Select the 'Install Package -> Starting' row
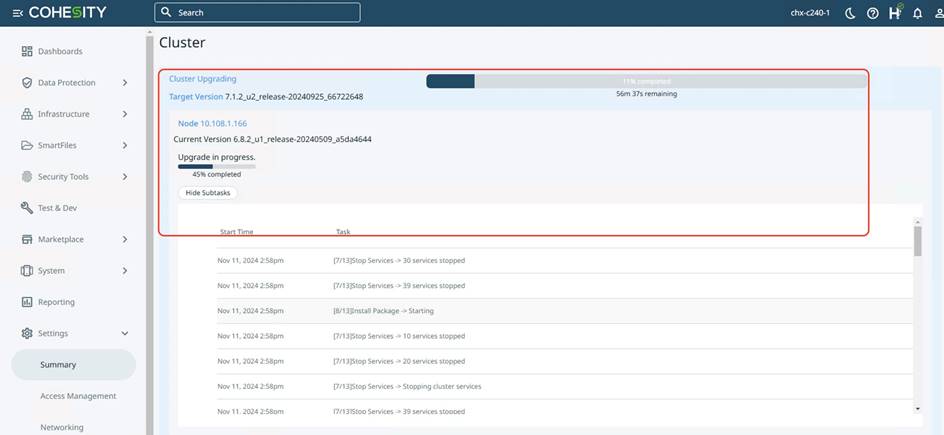 click(x=565, y=311)
